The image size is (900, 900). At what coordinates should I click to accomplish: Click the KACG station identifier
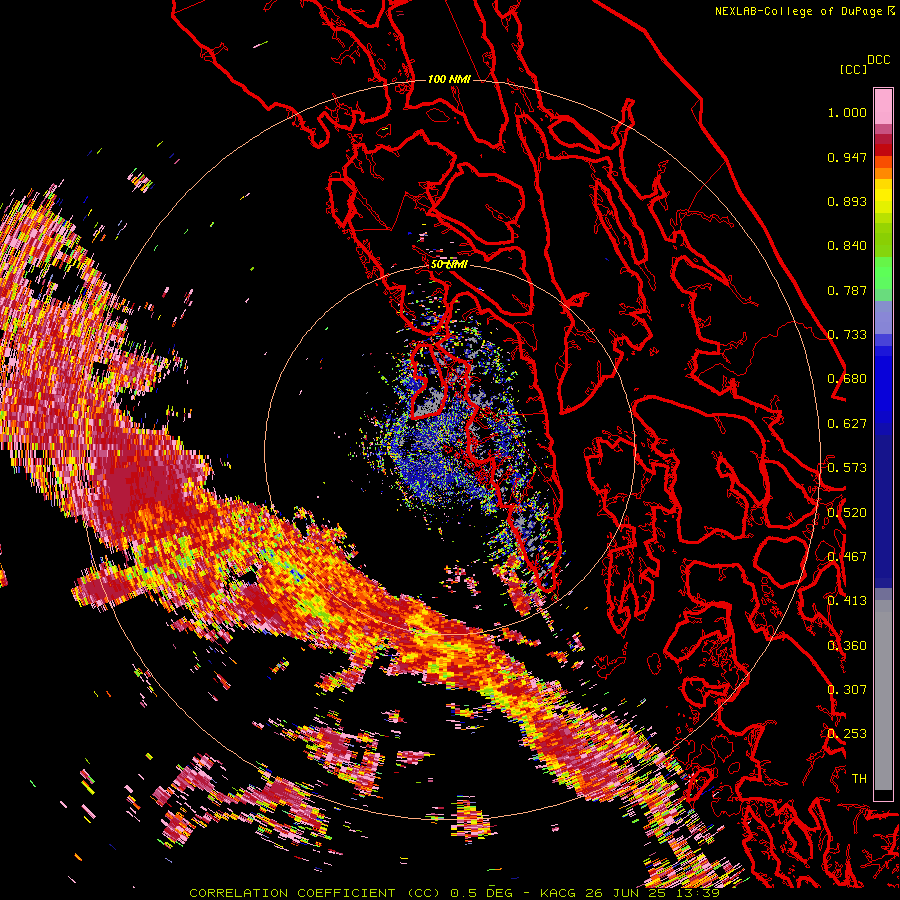(x=557, y=893)
